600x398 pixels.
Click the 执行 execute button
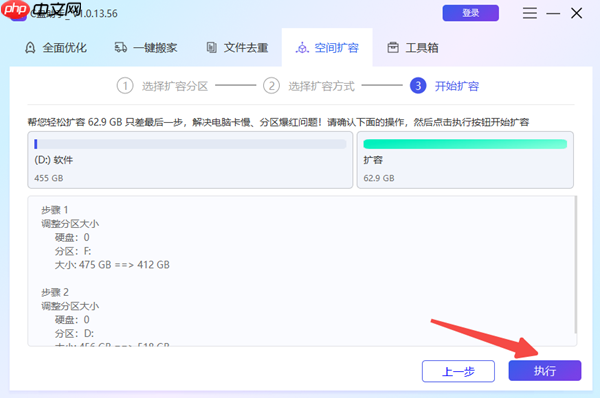point(545,370)
